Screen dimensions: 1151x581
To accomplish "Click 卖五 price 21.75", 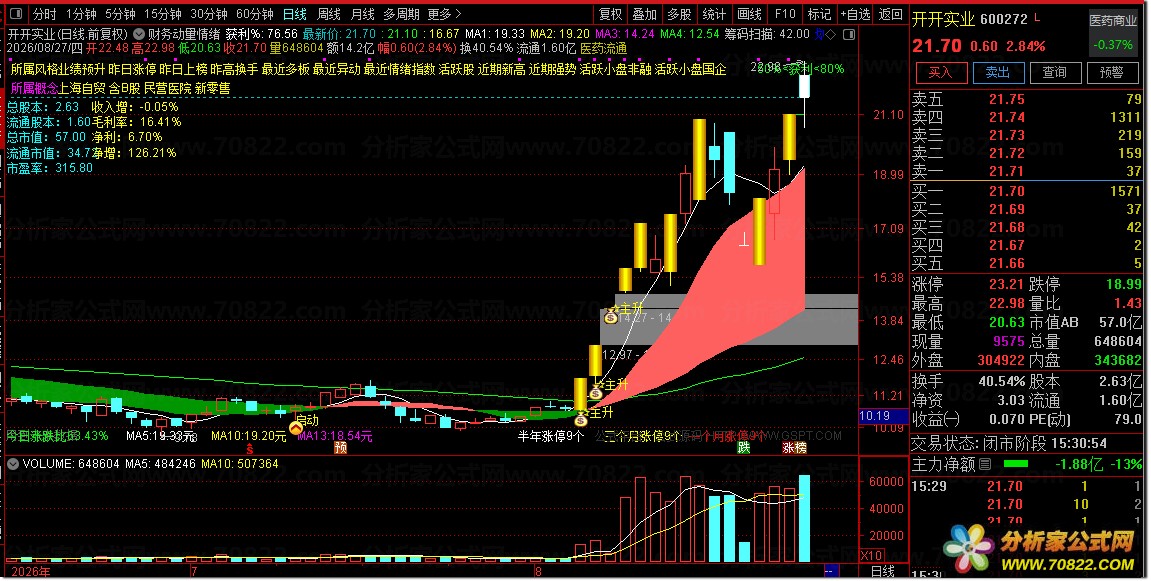I will tap(1006, 99).
